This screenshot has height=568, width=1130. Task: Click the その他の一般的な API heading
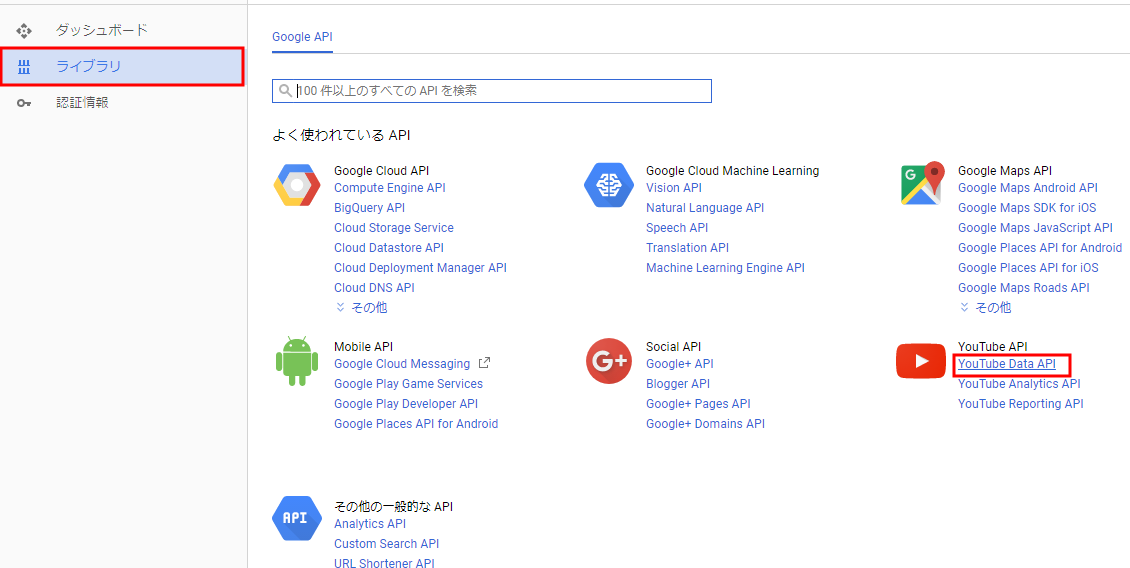tap(393, 507)
